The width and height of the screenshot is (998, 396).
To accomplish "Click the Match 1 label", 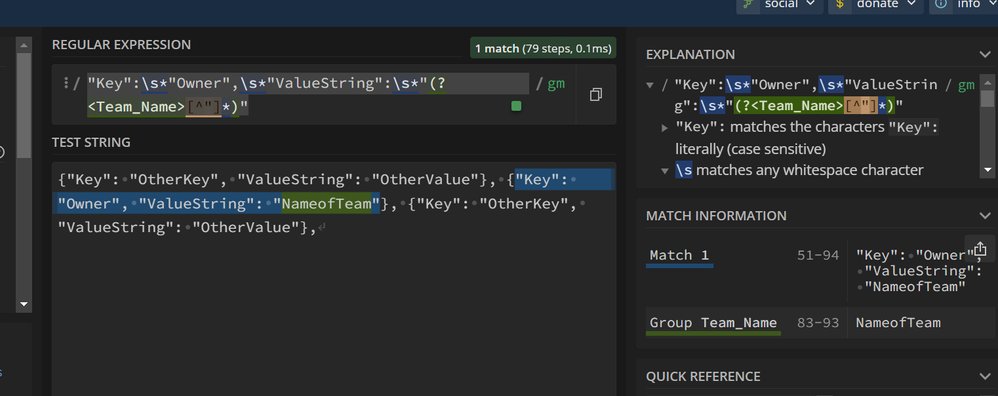I will (x=679, y=255).
